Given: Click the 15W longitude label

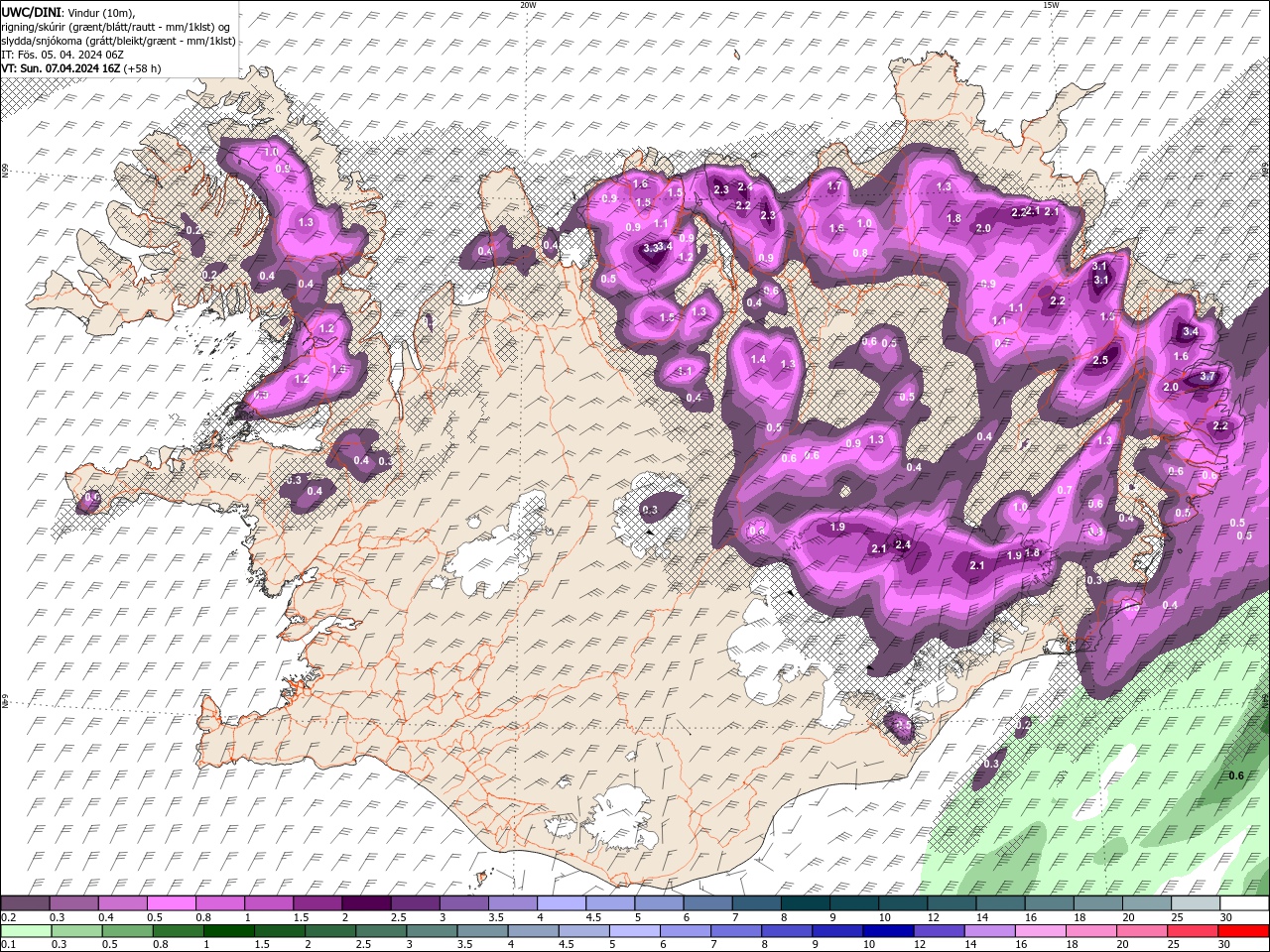Looking at the screenshot, I should 1051,5.
